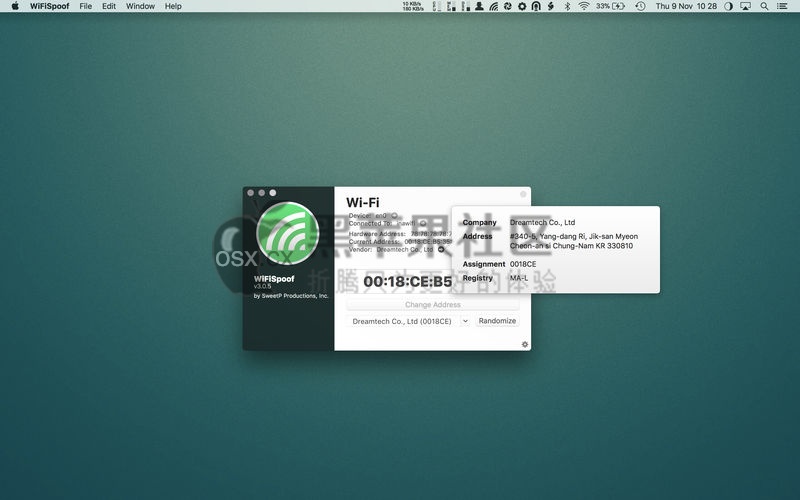The width and height of the screenshot is (800, 500).
Task: Click the gear icon in the menu bar
Action: tap(521, 6)
